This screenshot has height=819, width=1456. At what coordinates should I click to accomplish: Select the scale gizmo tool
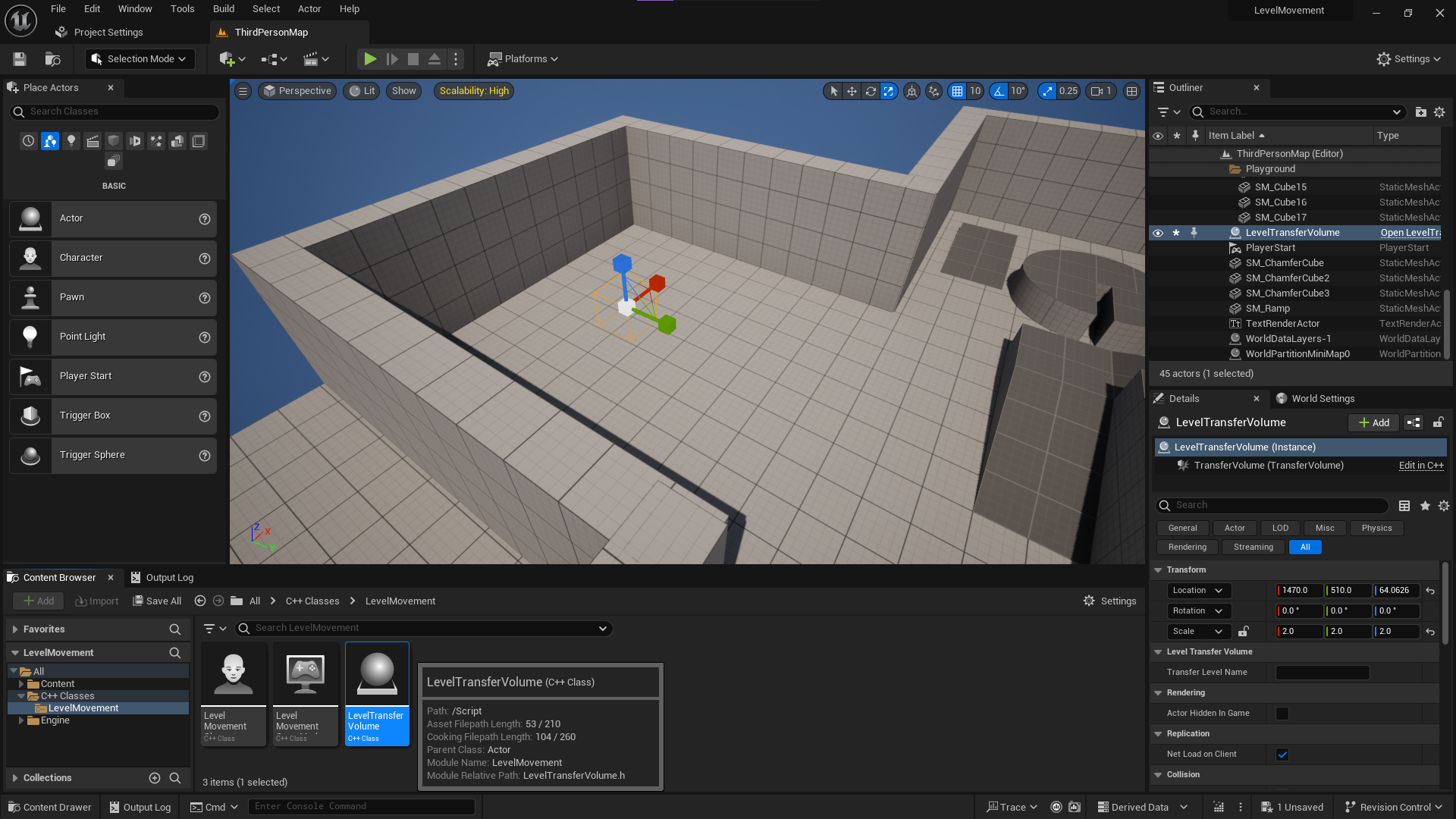tap(889, 91)
